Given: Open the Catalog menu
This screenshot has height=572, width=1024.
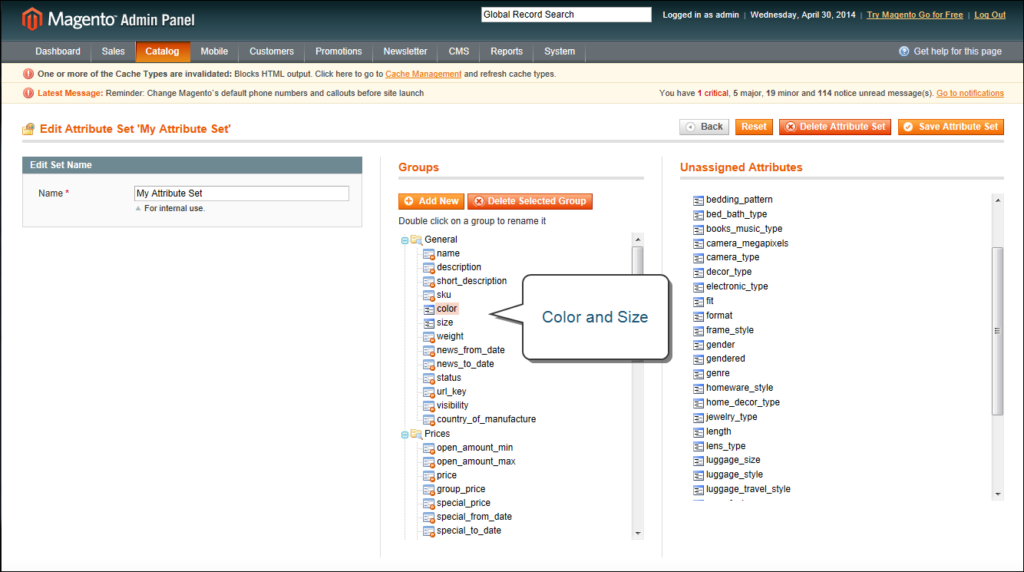Looking at the screenshot, I should click(162, 51).
